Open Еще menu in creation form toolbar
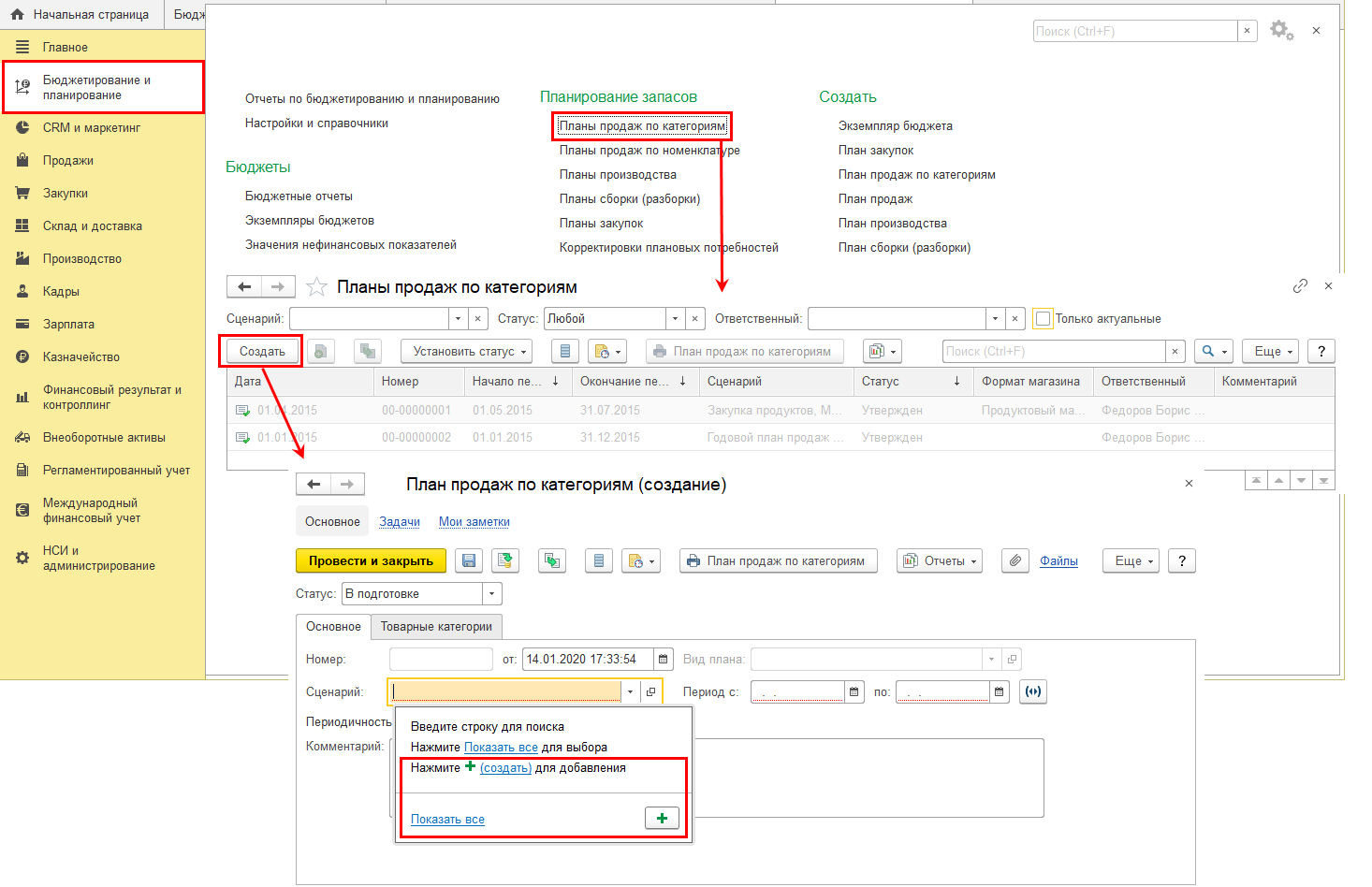Viewport: 1372px width, 887px height. coord(1131,560)
